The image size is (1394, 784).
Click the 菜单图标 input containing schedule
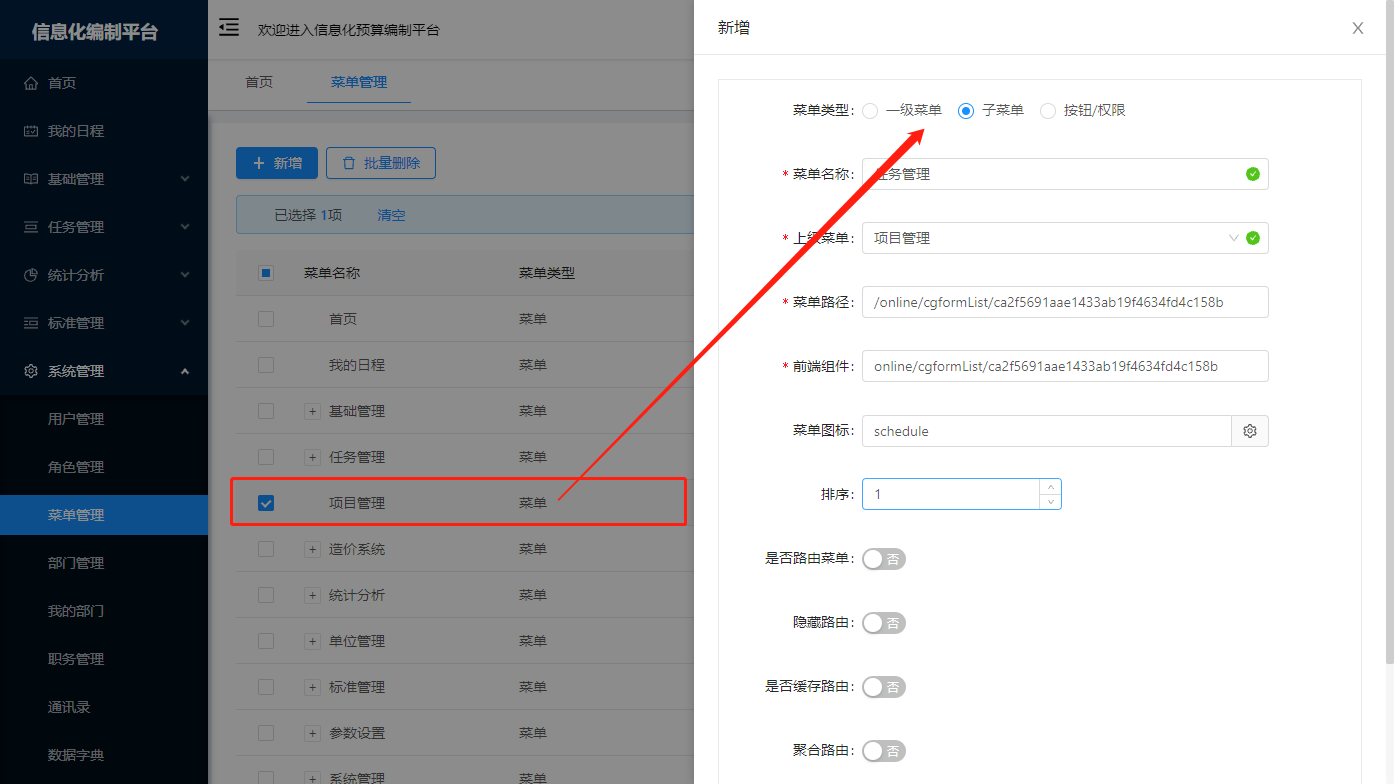pos(1046,431)
